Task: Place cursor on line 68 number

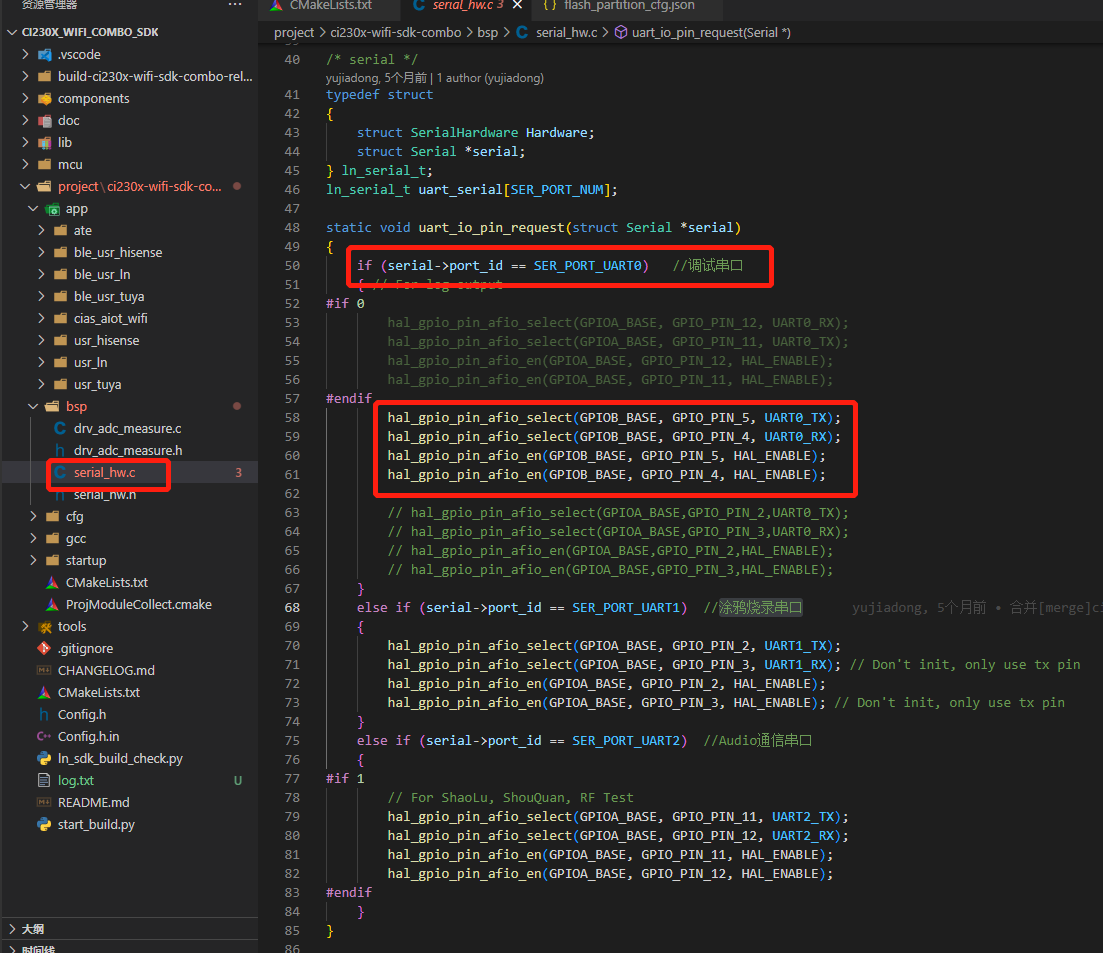Action: coord(291,607)
